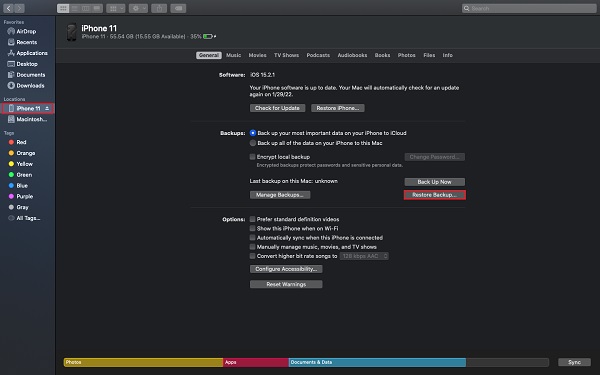Switch to the Movies tab
600x375 pixels.
[258, 55]
